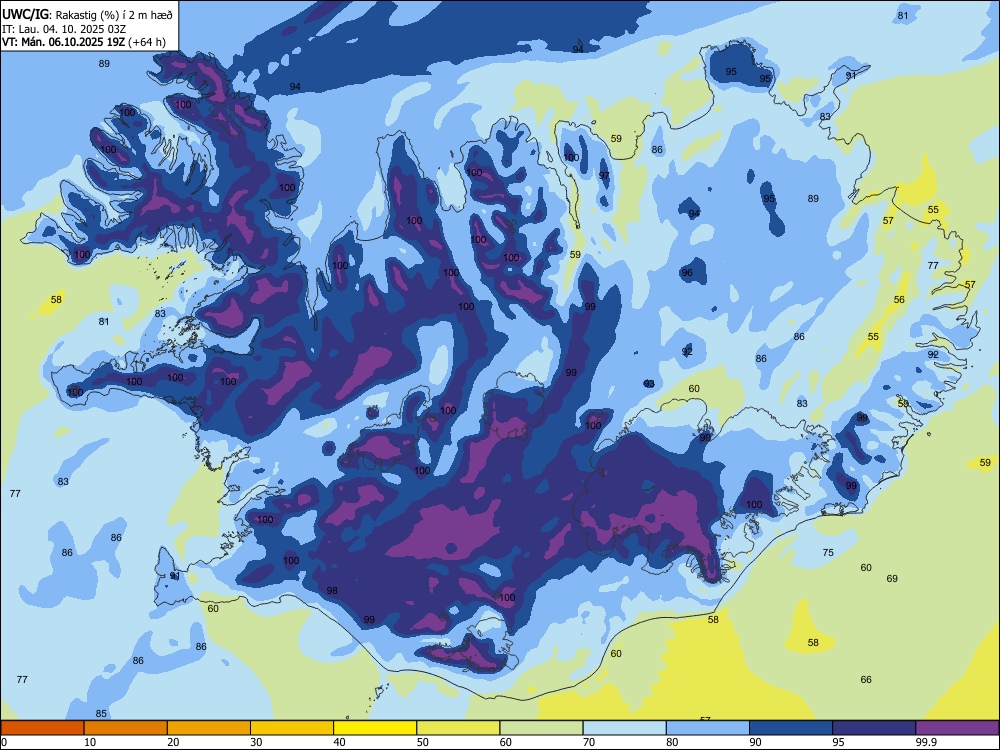This screenshot has height=750, width=1000.
Task: Pick the light orange 20–30 legend swatch
Action: pos(209,728)
